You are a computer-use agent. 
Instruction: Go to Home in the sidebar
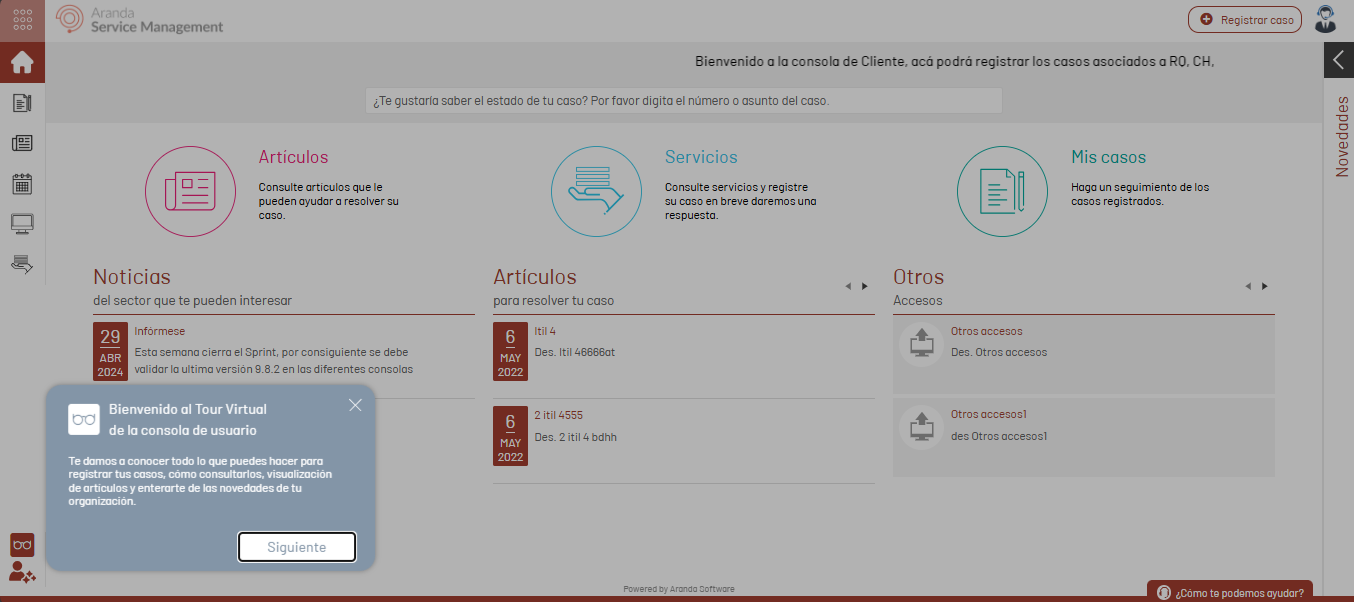click(22, 63)
